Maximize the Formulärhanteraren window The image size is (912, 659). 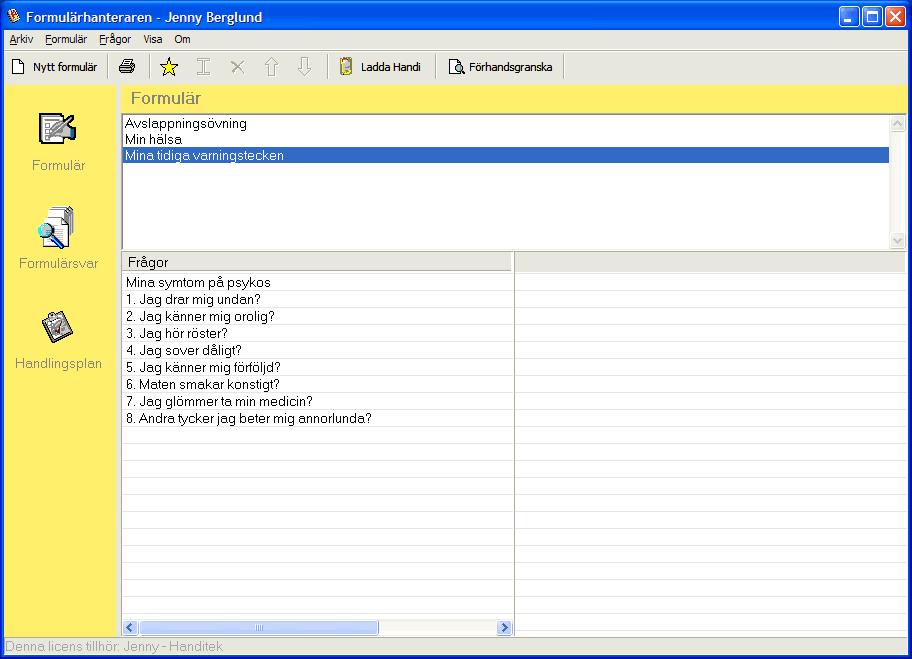(872, 17)
